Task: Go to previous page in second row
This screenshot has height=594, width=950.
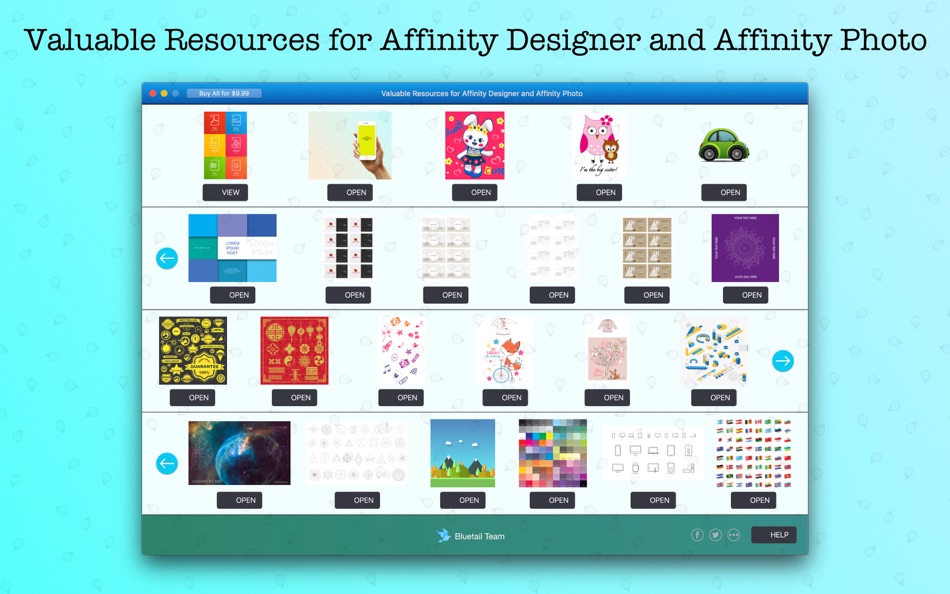Action: point(167,258)
